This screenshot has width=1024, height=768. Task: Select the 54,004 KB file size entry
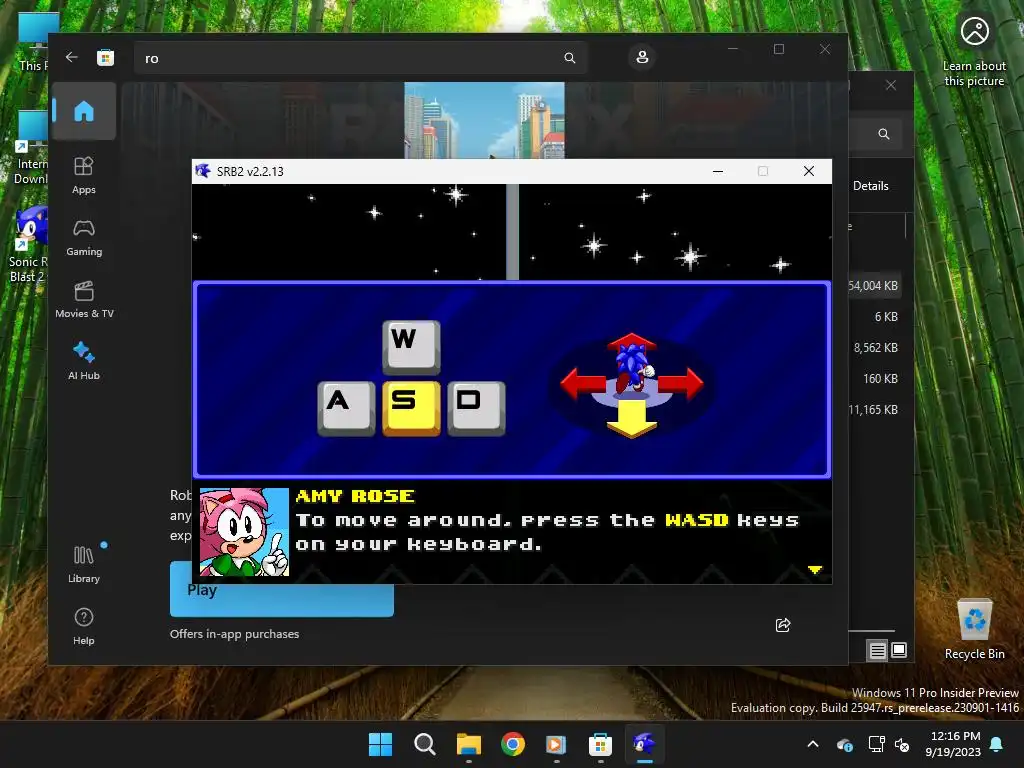pos(874,285)
